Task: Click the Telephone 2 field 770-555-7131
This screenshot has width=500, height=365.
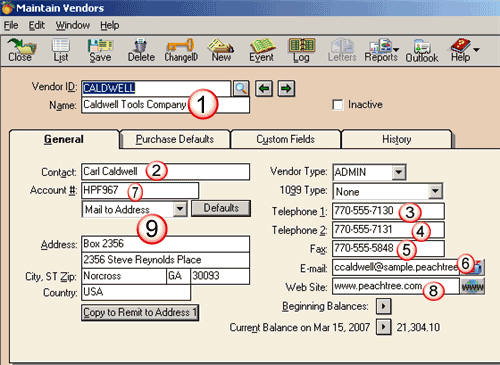Action: (x=388, y=230)
